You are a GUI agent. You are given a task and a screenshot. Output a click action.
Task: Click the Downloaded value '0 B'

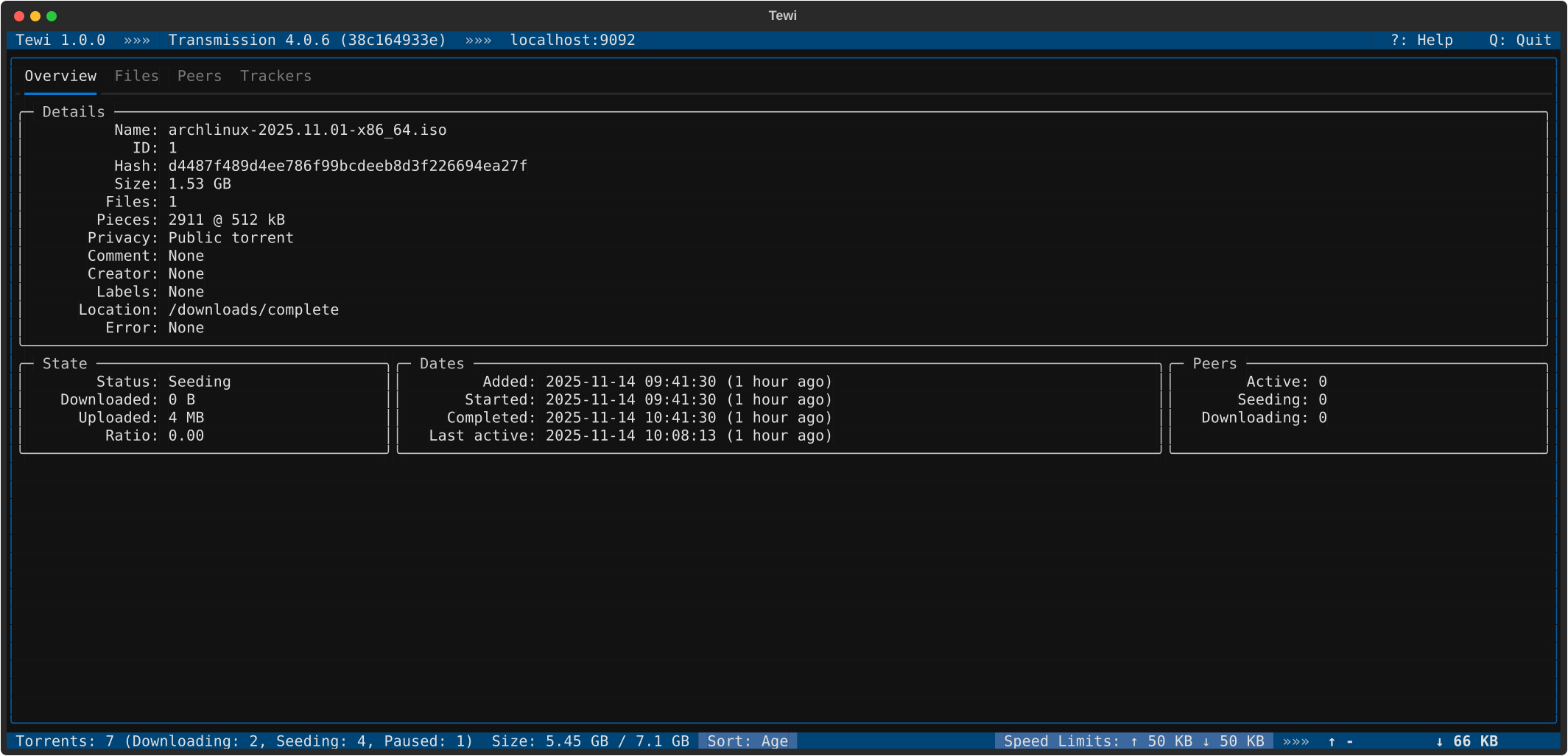click(182, 399)
